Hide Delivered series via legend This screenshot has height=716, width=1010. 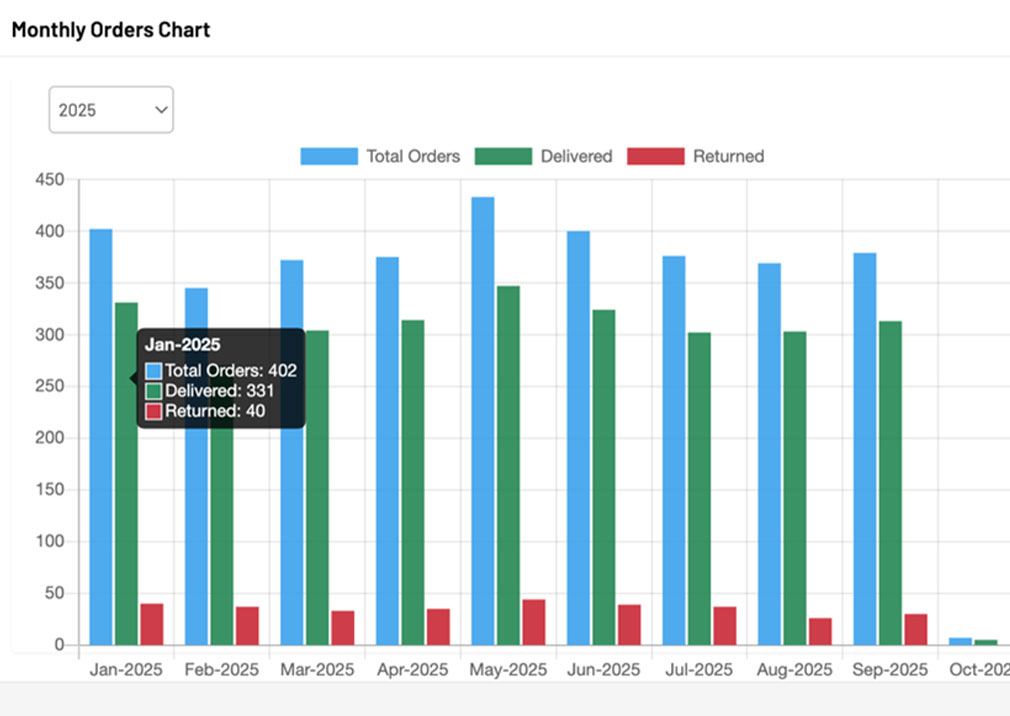pyautogui.click(x=543, y=156)
